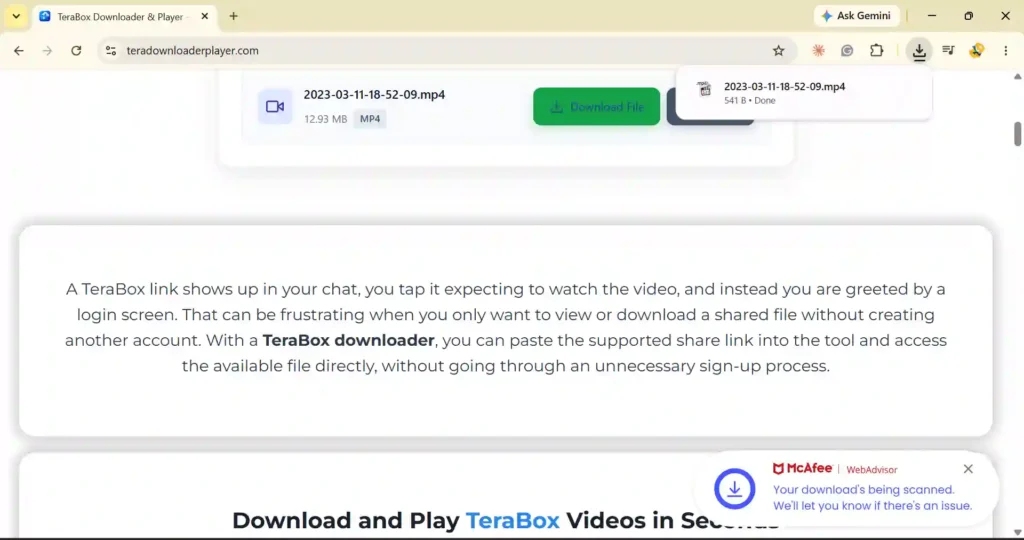Open the tab search dropdown arrow

click(x=16, y=16)
